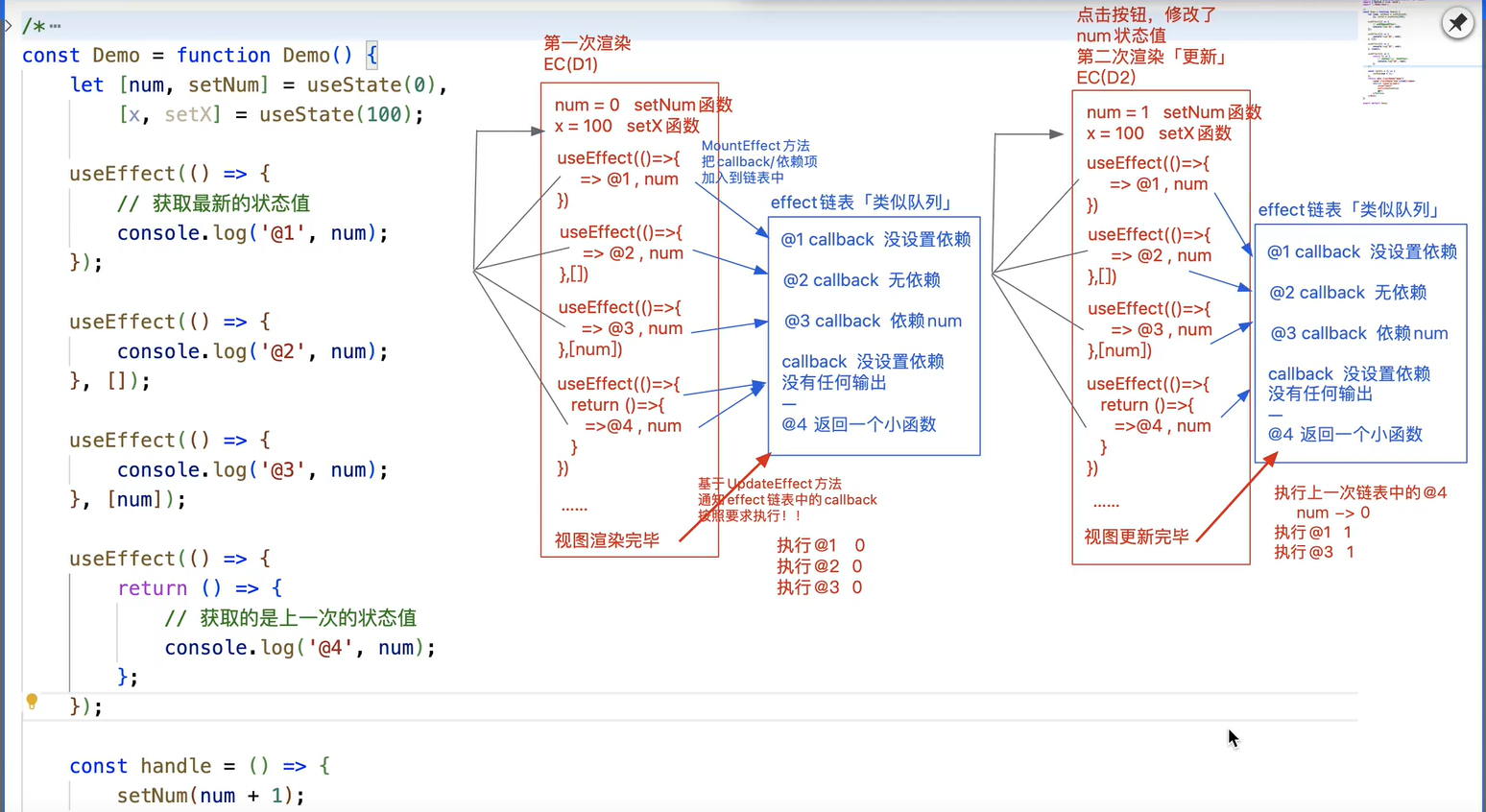Click the diagram label 'EC(D2)'
This screenshot has width=1486, height=812.
coord(1106,78)
